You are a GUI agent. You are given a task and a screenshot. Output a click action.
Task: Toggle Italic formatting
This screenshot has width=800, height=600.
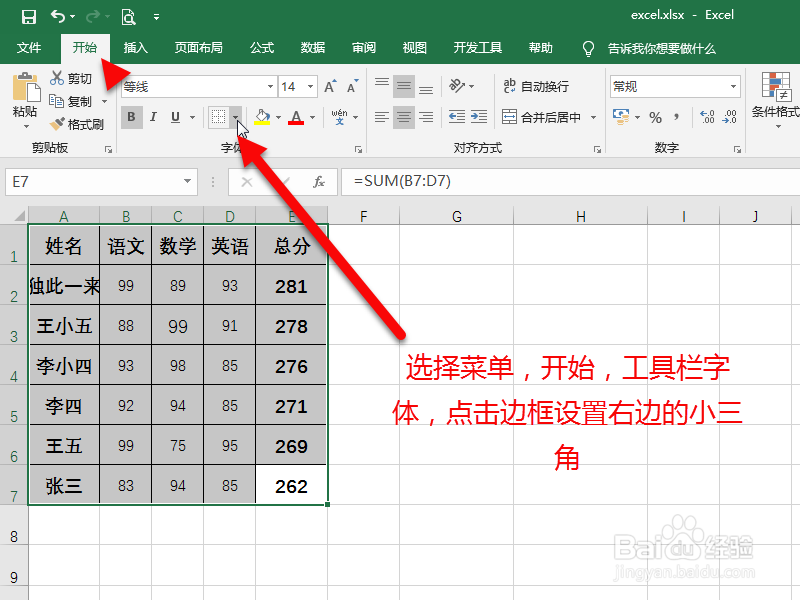[x=153, y=117]
